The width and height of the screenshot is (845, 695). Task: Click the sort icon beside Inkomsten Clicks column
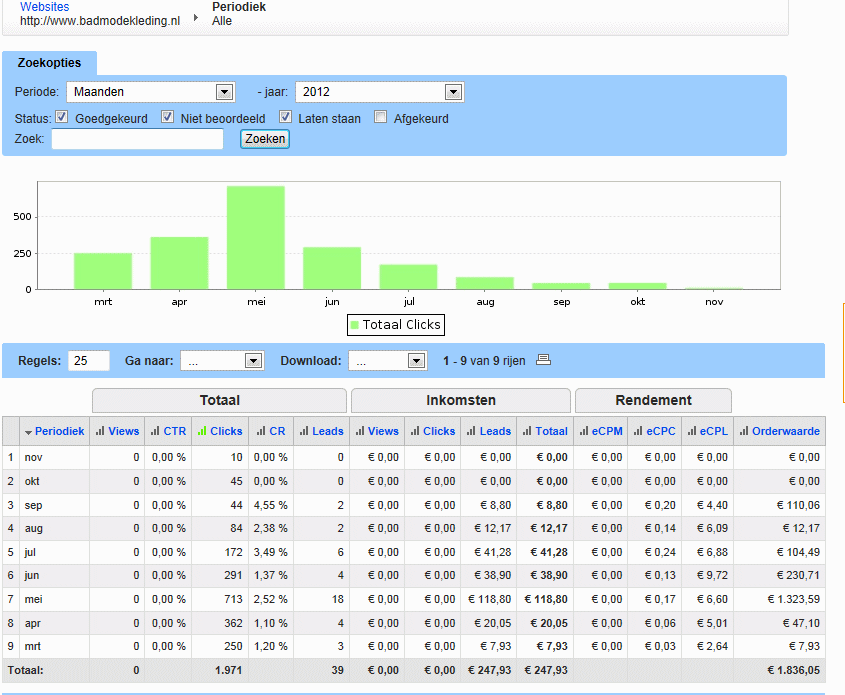coord(415,431)
